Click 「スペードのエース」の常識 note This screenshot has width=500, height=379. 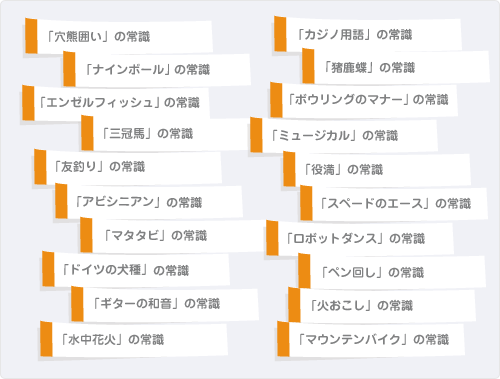click(394, 203)
